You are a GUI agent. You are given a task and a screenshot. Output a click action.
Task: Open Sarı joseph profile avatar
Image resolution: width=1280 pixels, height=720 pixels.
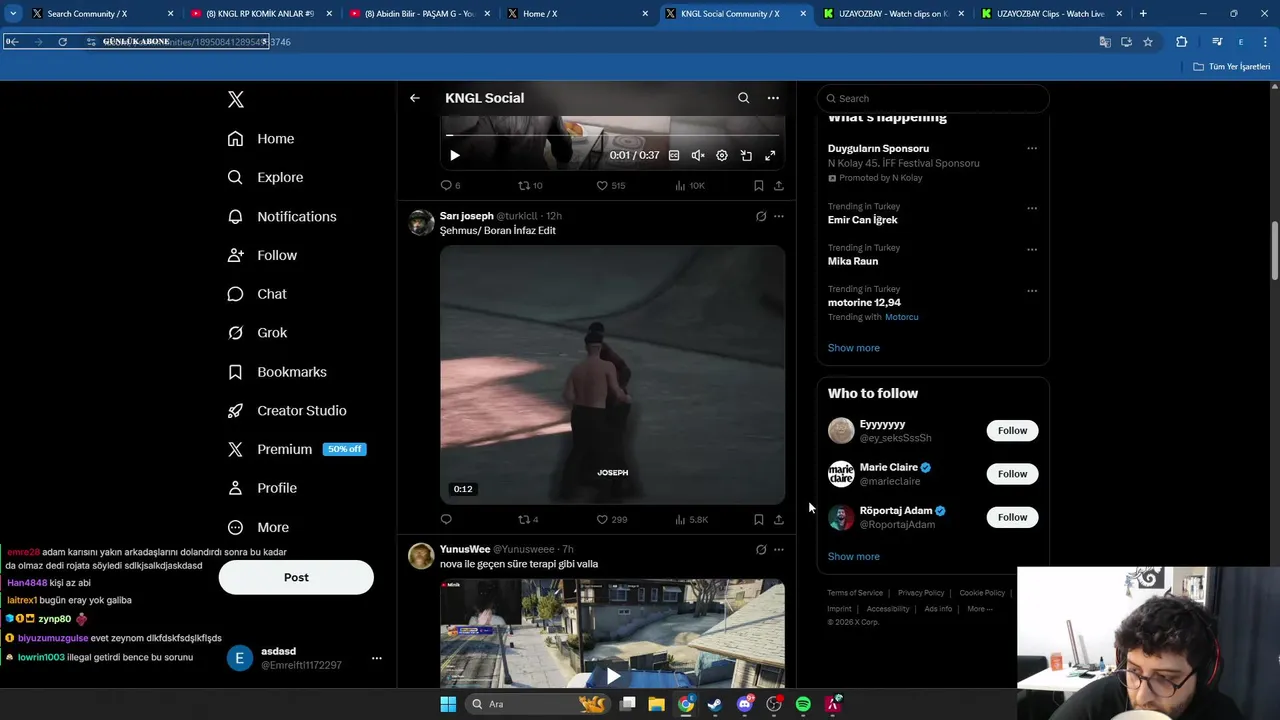421,222
